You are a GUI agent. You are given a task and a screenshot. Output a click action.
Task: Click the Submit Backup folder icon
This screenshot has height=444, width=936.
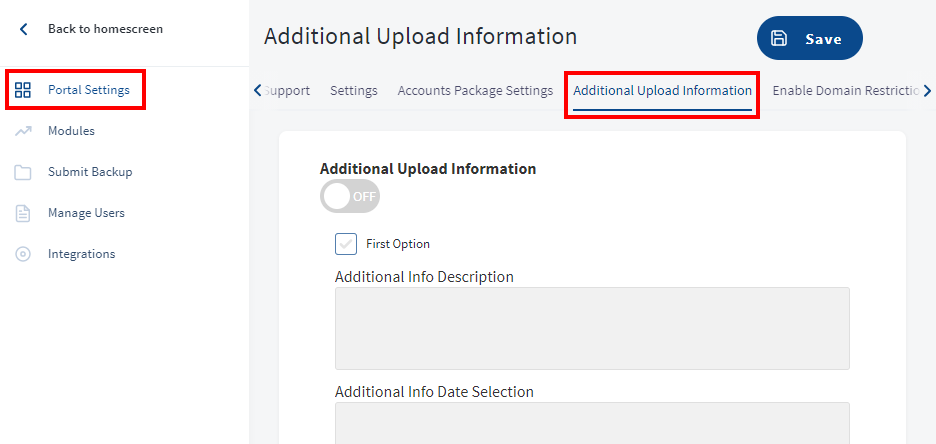23,172
